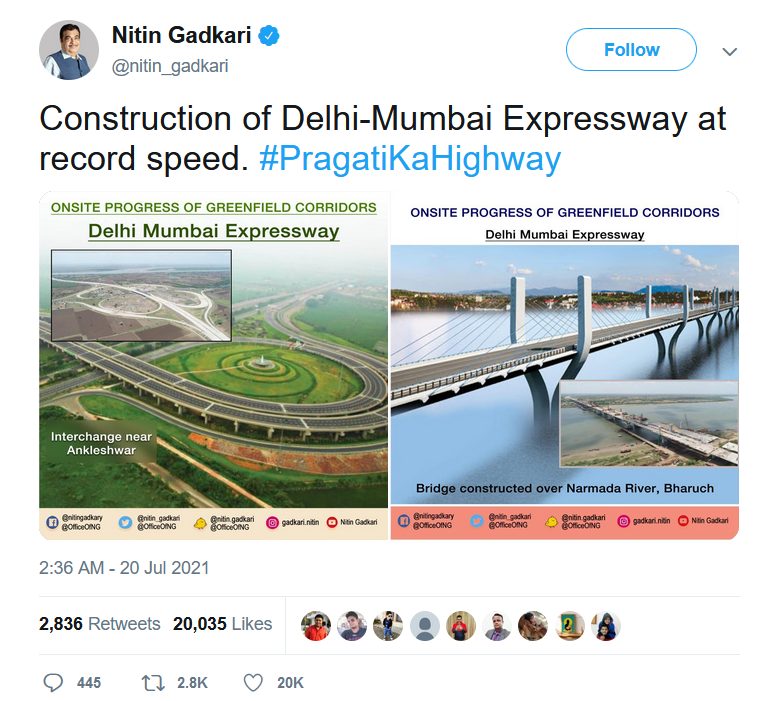View the 2,836 Retweets list
This screenshot has height=701, width=778.
coord(100,624)
